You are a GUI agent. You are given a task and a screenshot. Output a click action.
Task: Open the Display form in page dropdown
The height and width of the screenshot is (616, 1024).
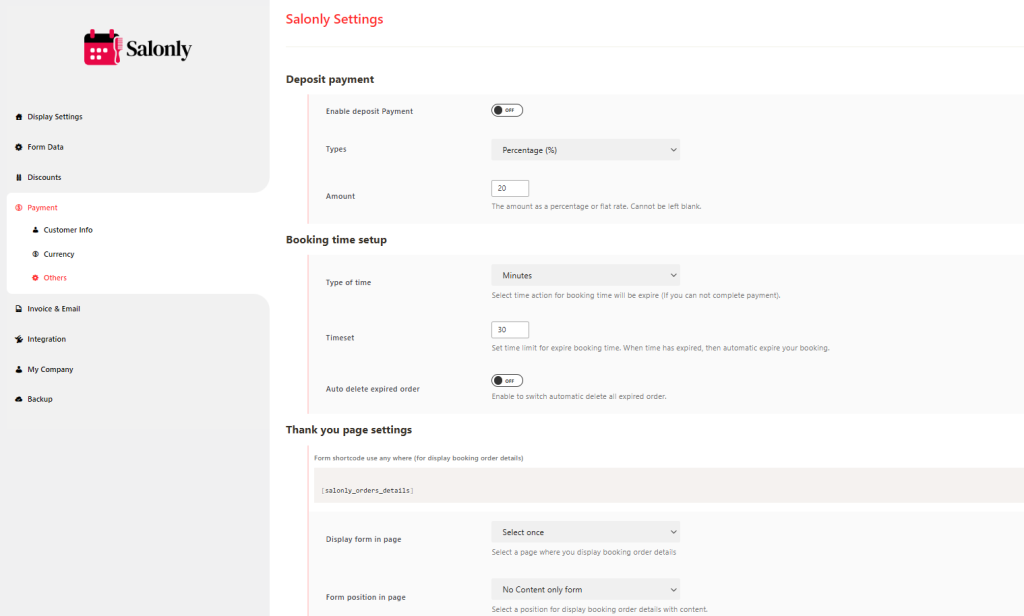click(x=585, y=532)
